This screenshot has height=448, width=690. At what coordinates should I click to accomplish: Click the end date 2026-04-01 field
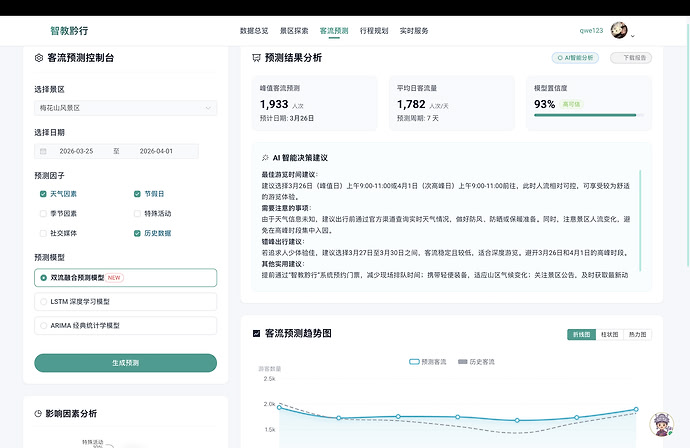click(x=156, y=151)
